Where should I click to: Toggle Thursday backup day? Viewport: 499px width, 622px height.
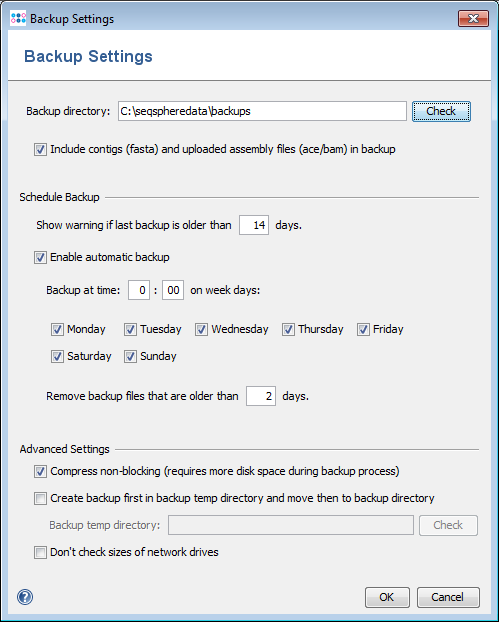(x=288, y=329)
